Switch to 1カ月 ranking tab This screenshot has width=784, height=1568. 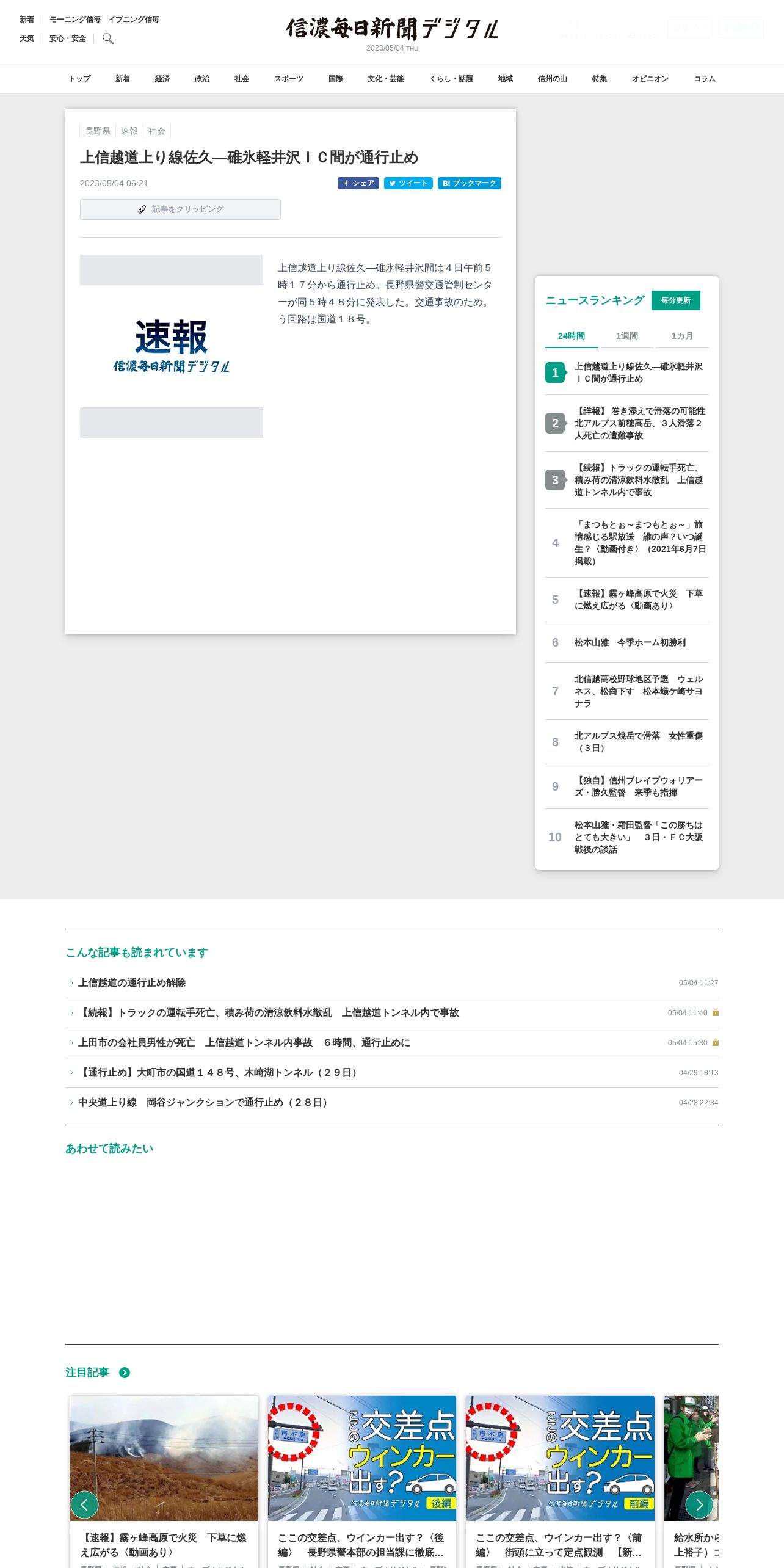pyautogui.click(x=682, y=336)
